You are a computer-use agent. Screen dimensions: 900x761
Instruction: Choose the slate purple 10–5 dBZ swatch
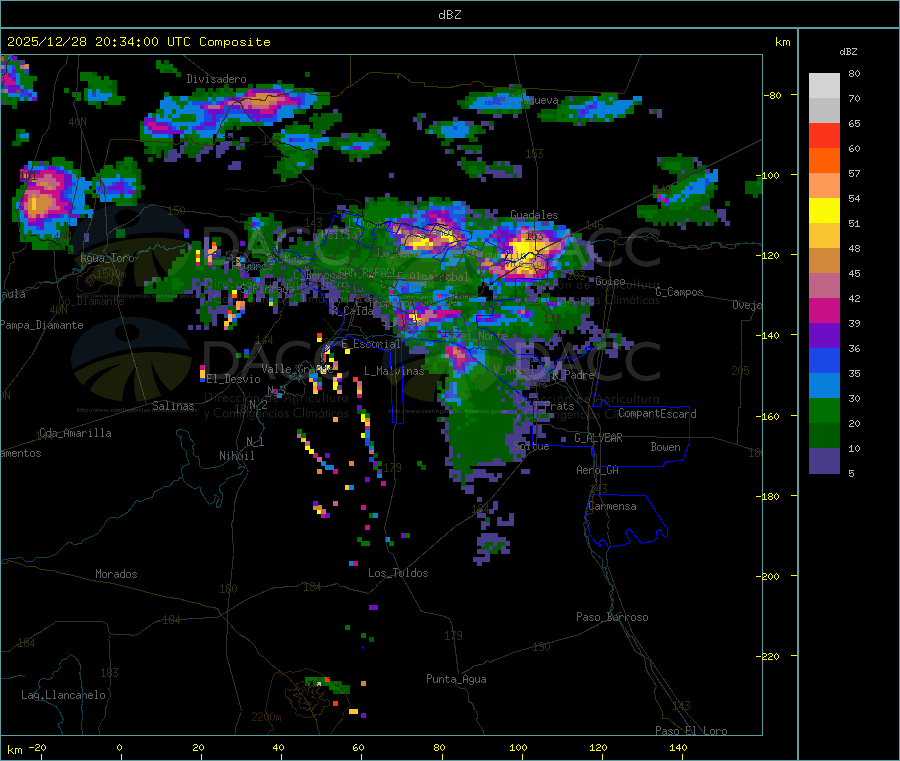pyautogui.click(x=824, y=461)
